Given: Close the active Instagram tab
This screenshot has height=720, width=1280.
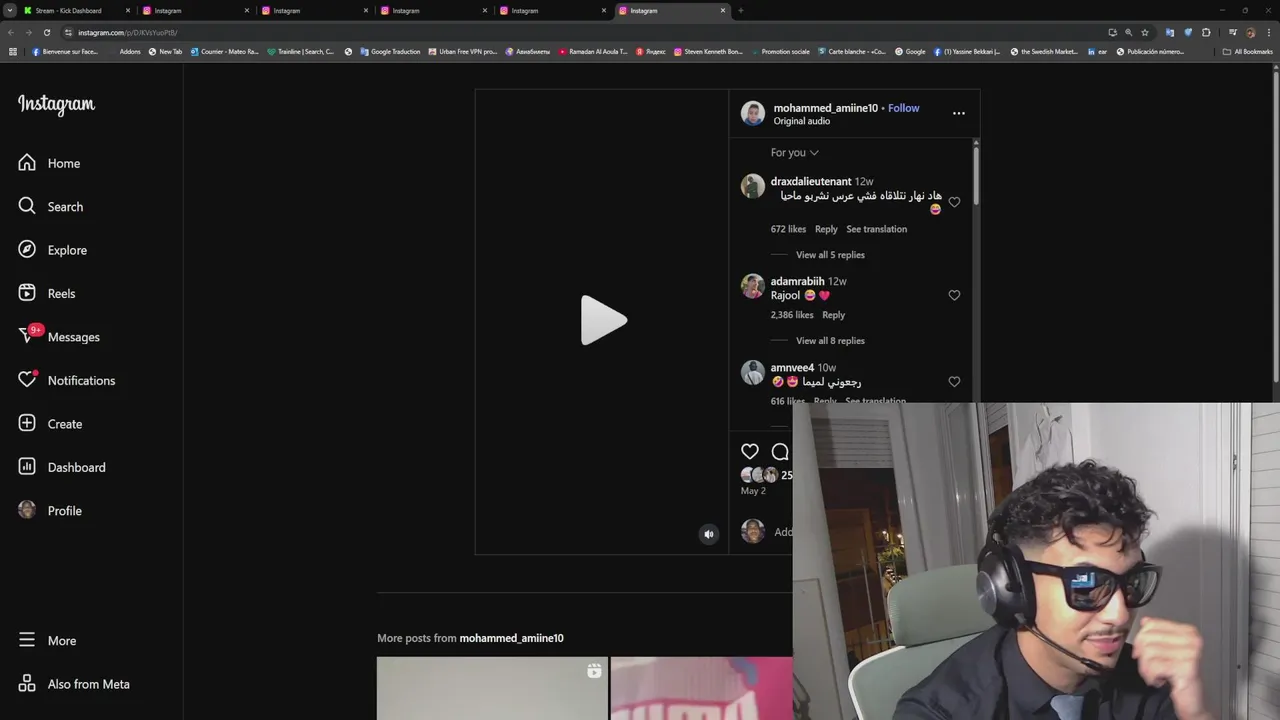Looking at the screenshot, I should pos(723,10).
